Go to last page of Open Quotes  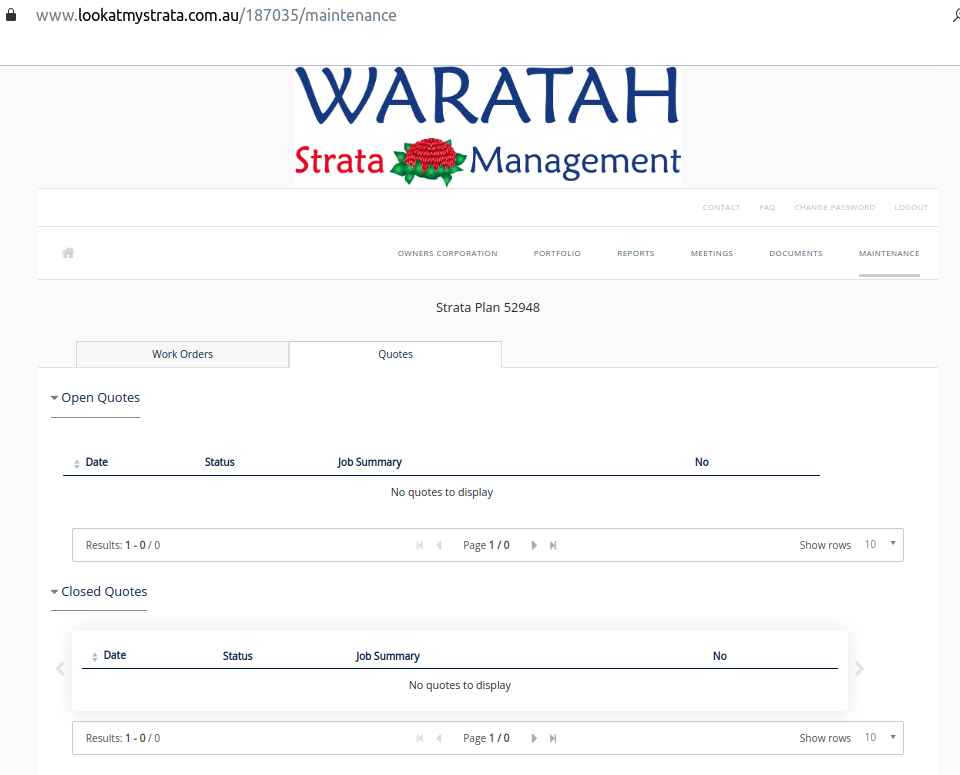553,545
